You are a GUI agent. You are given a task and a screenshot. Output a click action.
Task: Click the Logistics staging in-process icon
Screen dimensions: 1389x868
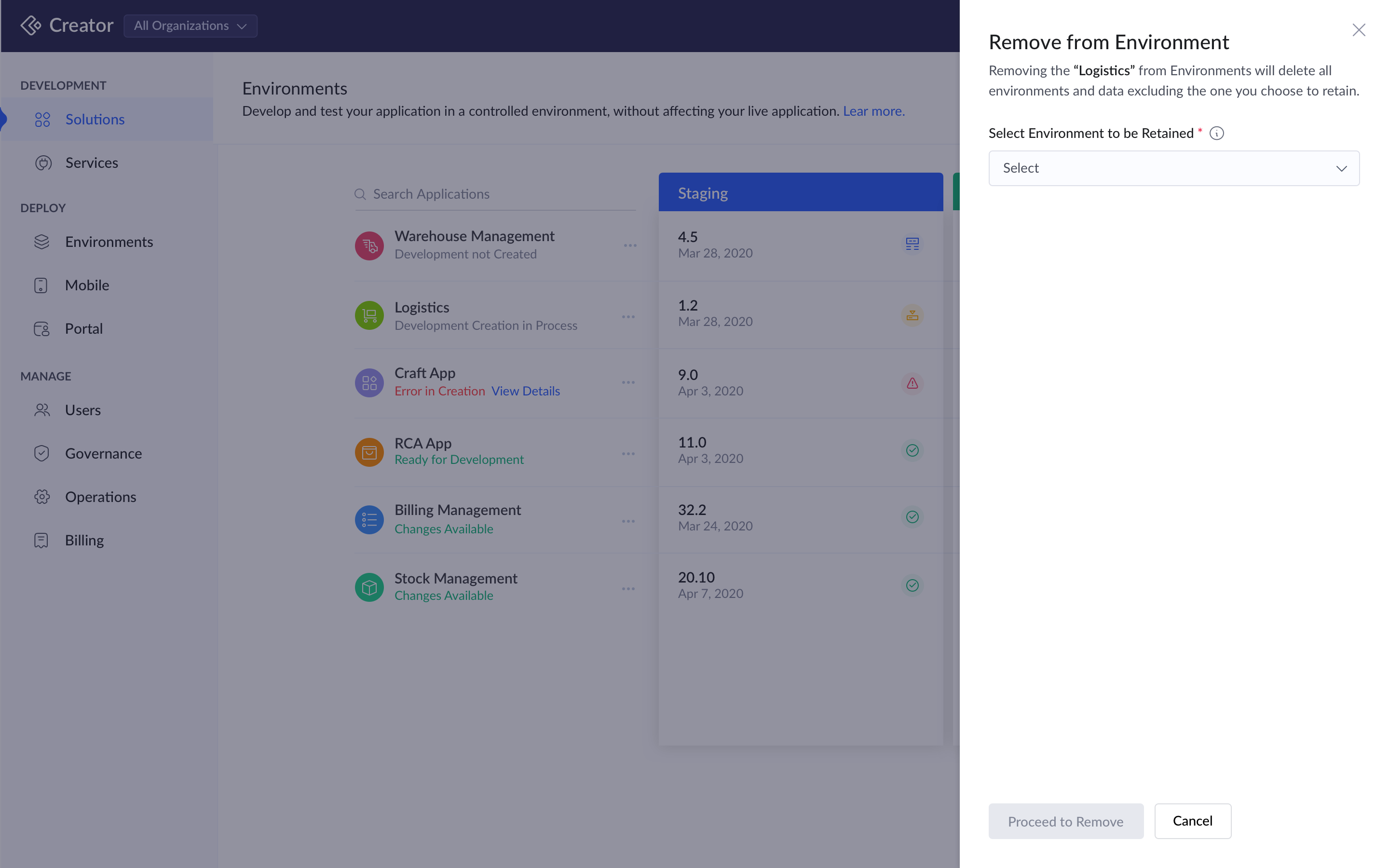(912, 315)
